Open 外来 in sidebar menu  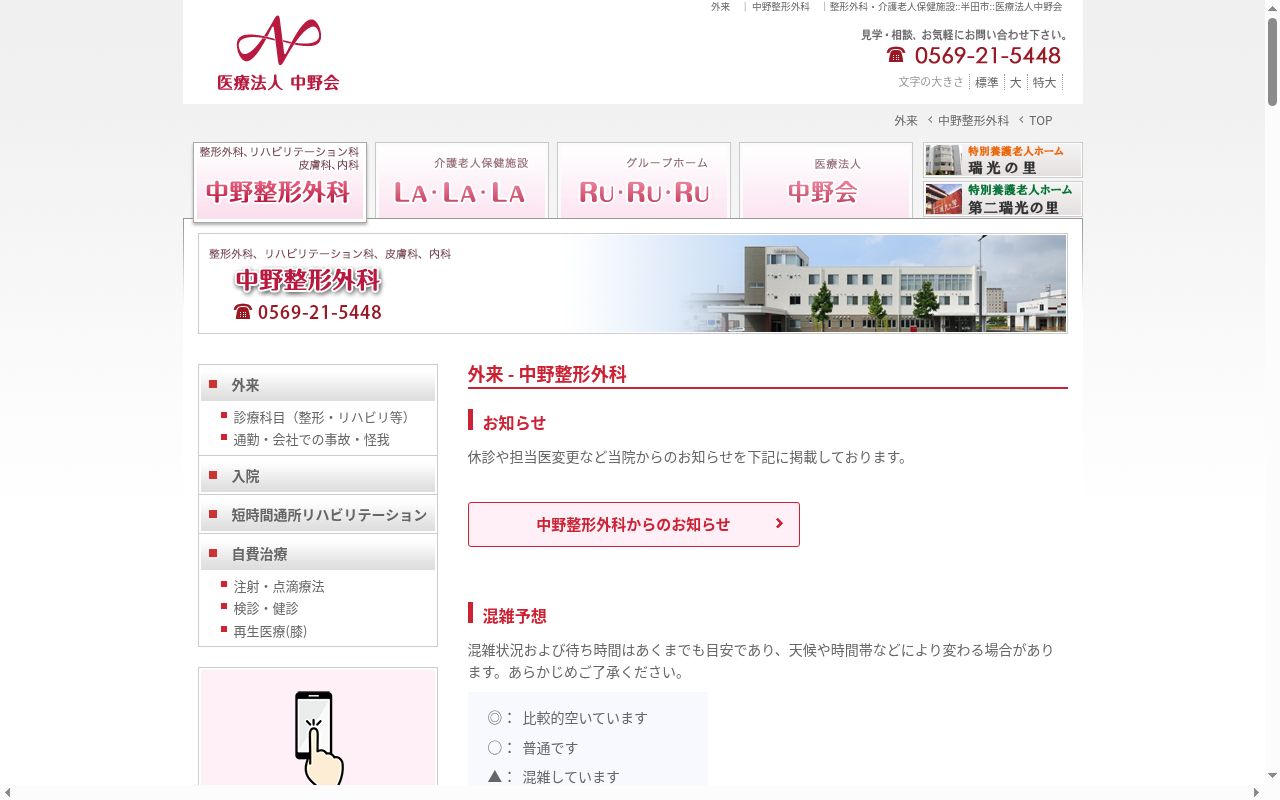(318, 385)
